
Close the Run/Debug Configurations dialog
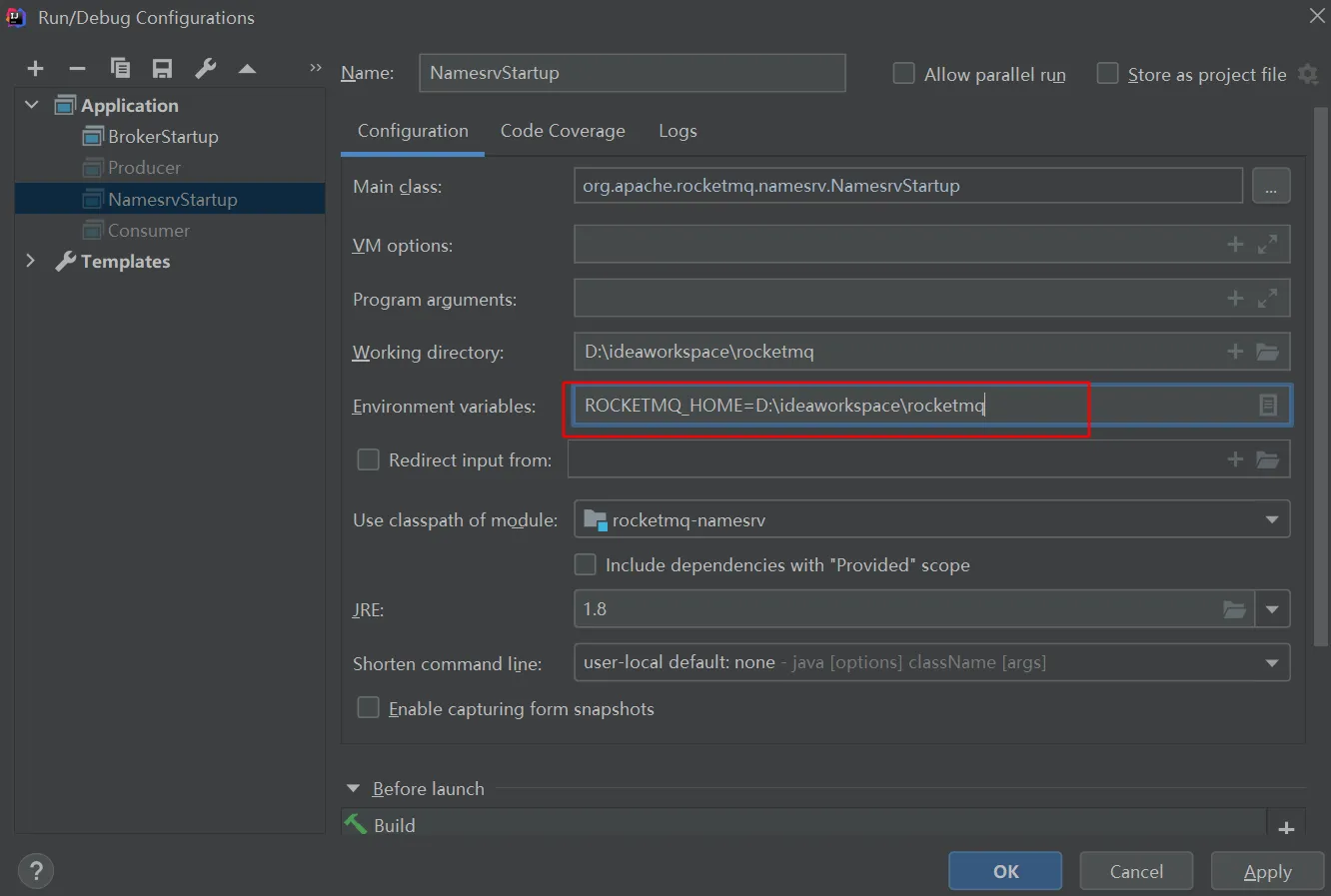(x=1317, y=15)
